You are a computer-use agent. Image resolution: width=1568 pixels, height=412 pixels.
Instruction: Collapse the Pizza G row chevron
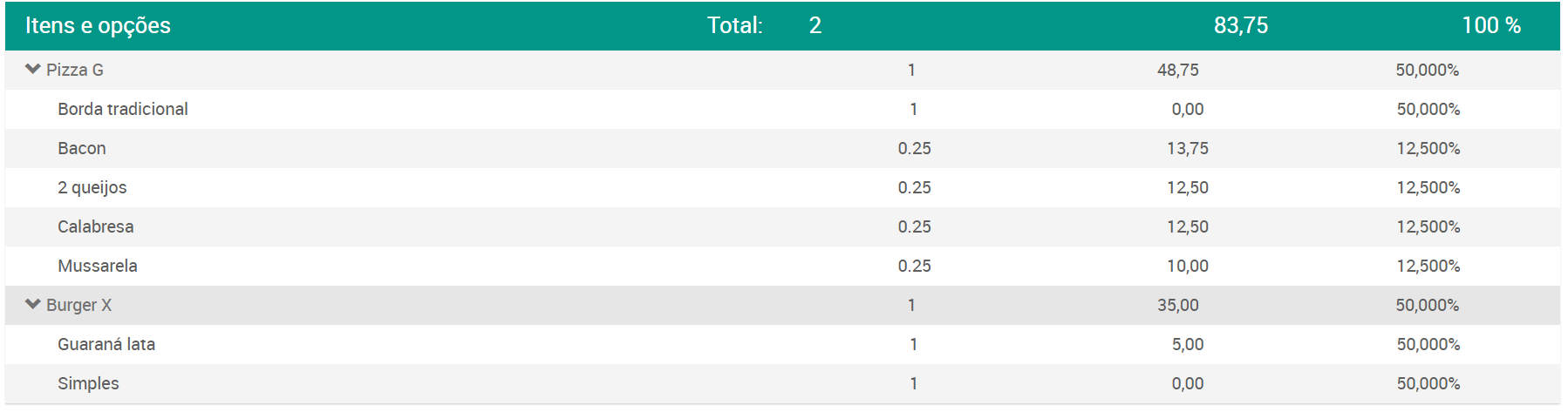click(33, 69)
